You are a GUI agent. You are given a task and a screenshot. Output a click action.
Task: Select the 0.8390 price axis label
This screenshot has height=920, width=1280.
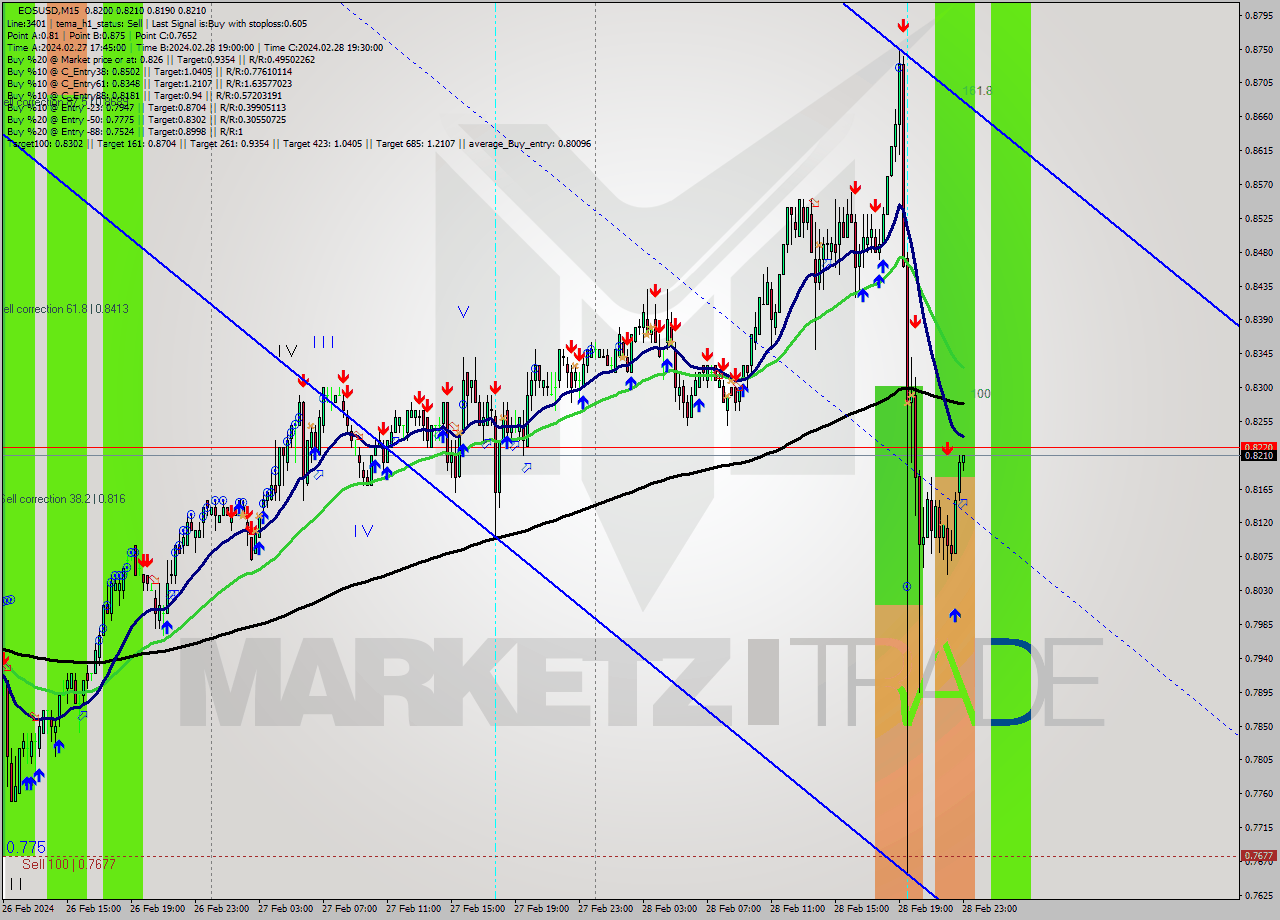pyautogui.click(x=1257, y=319)
